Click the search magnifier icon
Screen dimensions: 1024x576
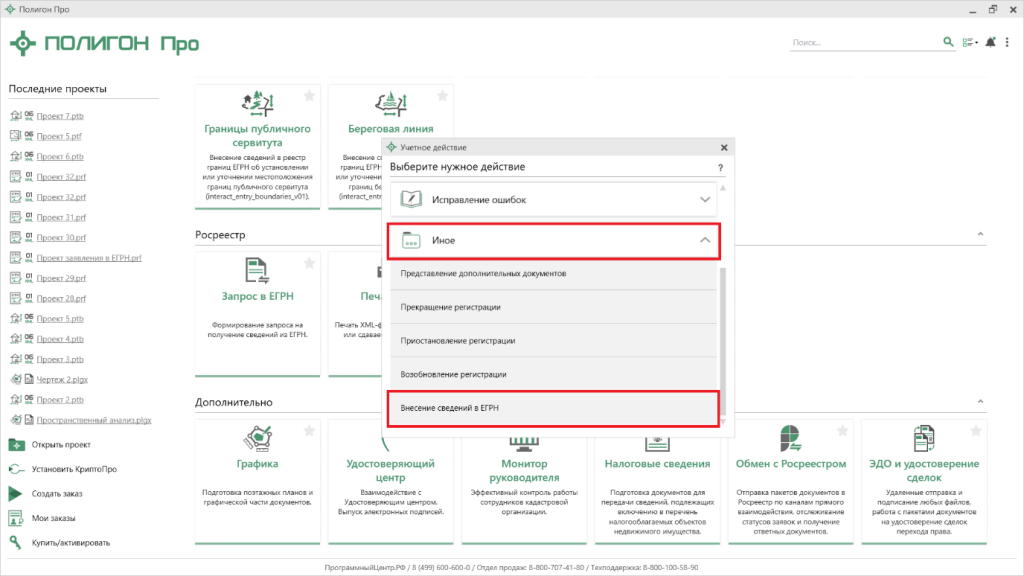pos(948,42)
